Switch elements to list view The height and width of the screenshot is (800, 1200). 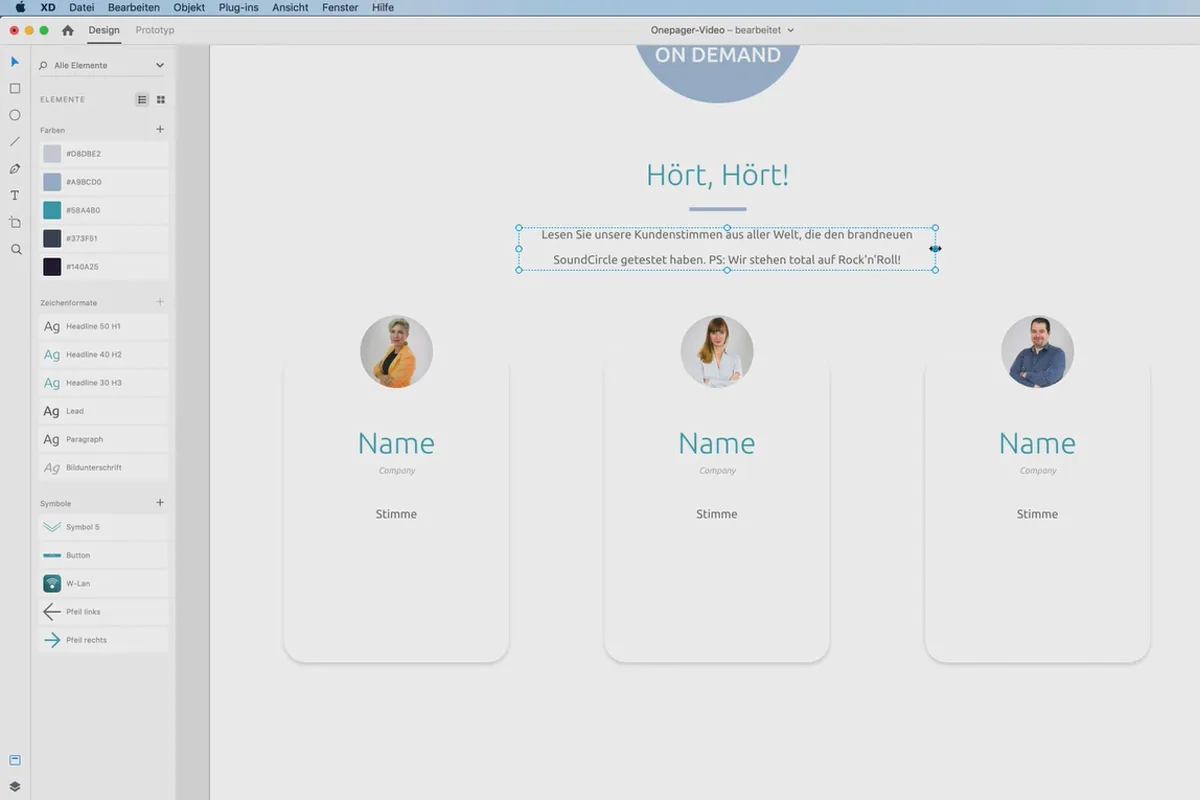point(142,100)
